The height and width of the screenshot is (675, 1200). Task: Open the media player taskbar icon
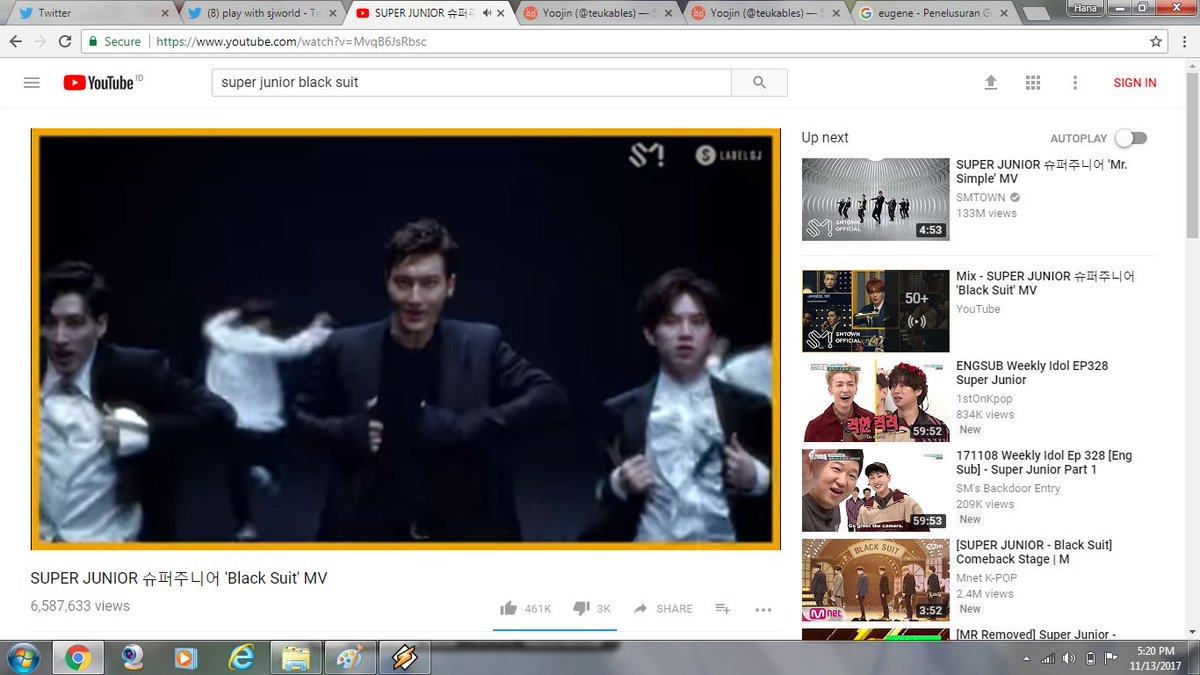click(x=185, y=657)
